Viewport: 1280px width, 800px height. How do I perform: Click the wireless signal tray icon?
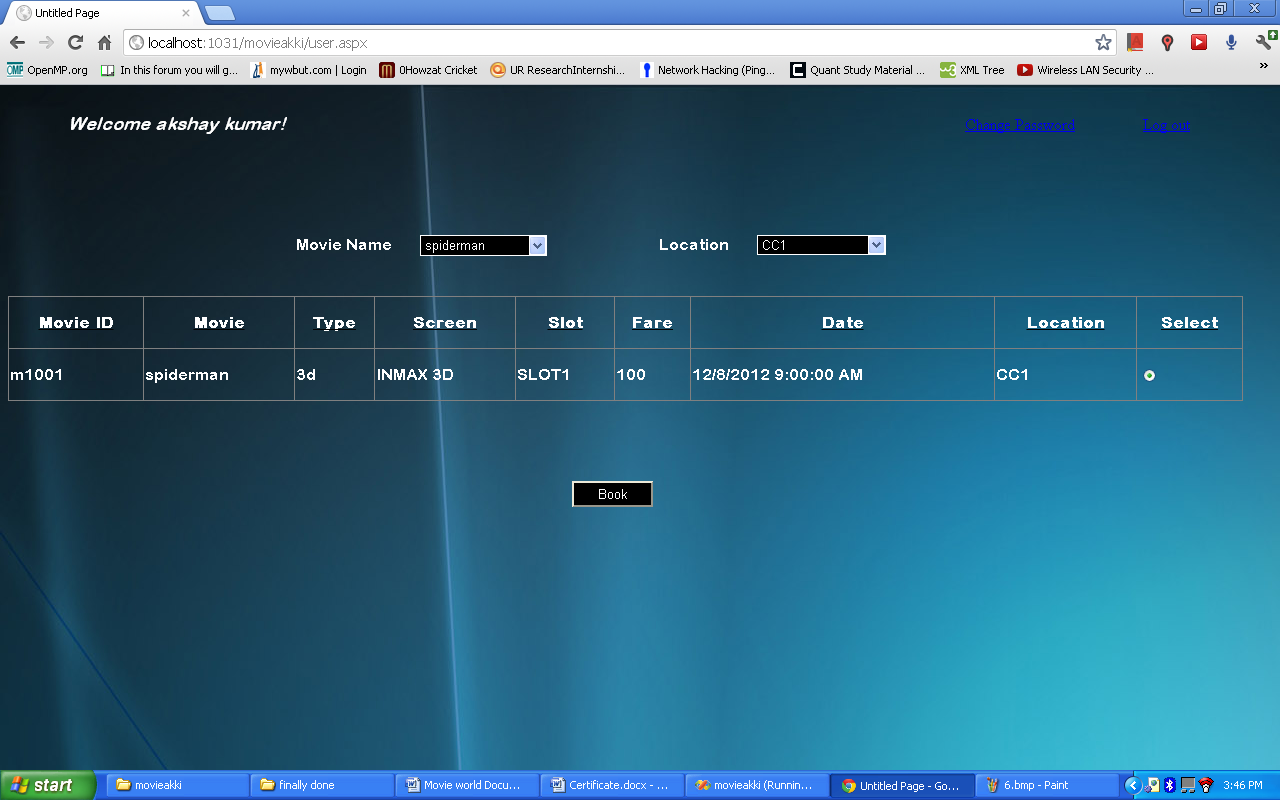coord(1206,785)
